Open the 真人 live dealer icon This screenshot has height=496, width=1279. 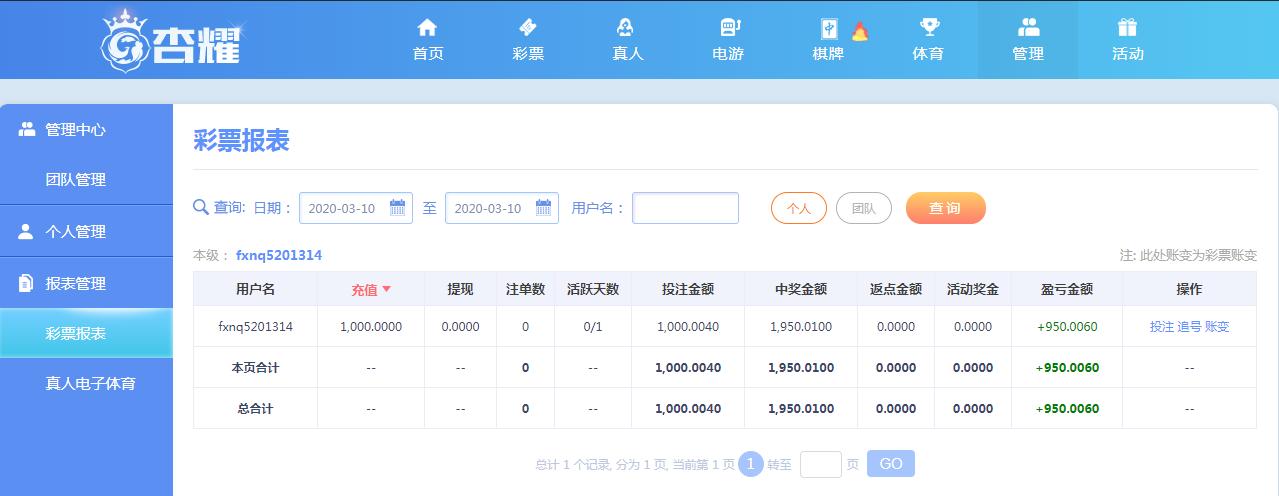(x=627, y=27)
